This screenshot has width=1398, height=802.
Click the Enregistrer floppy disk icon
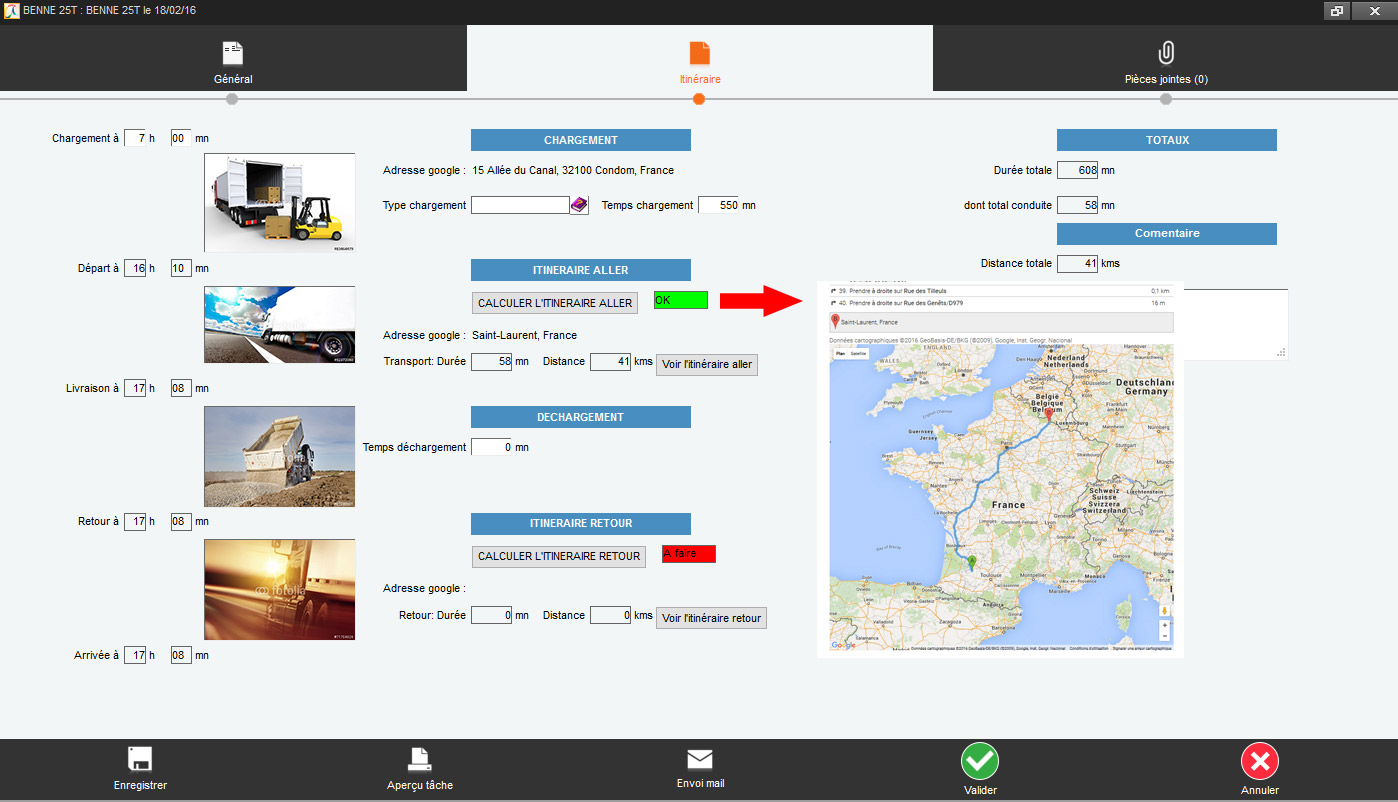[x=140, y=759]
